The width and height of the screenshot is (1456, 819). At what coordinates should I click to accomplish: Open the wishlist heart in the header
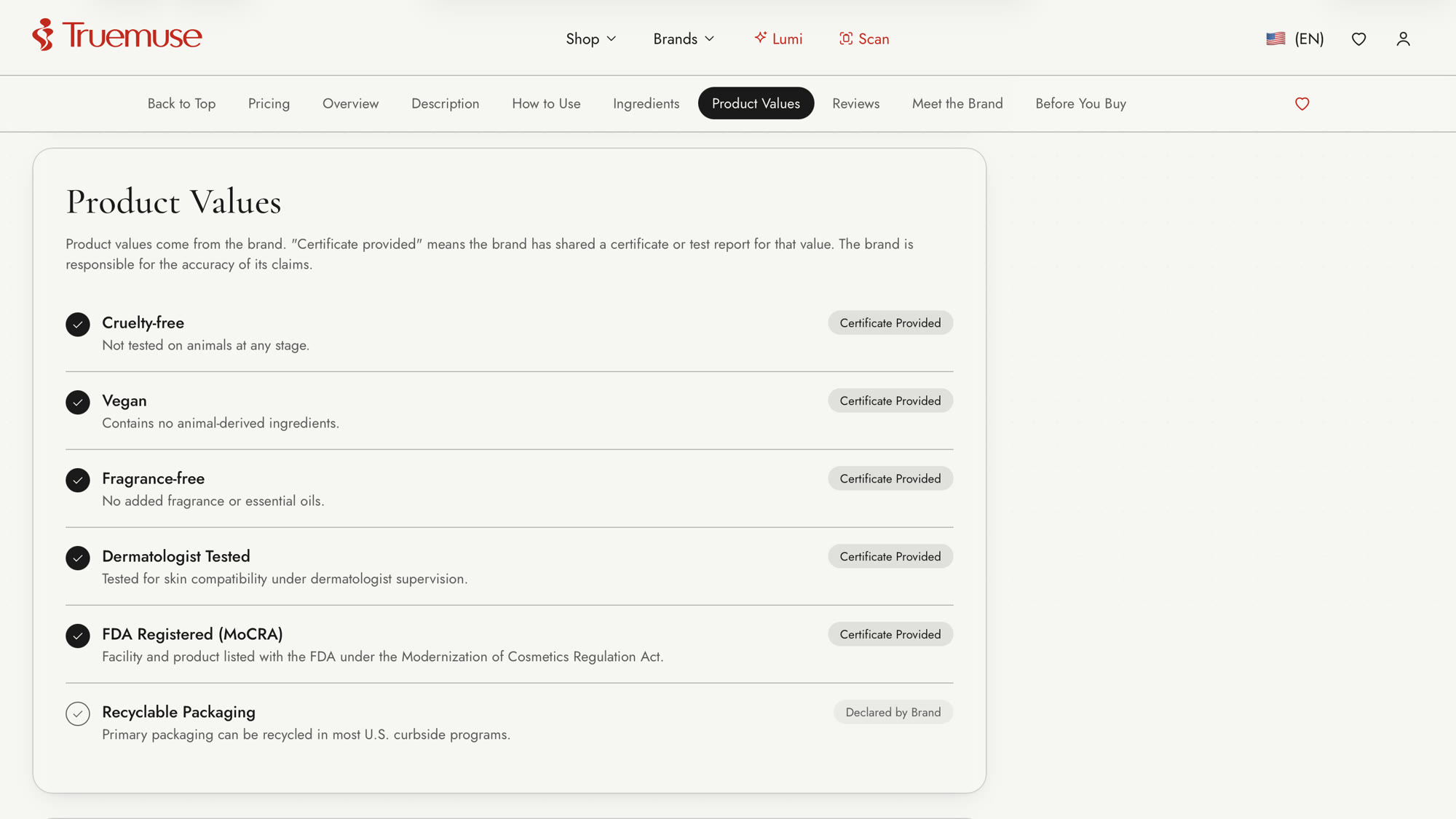1358,39
